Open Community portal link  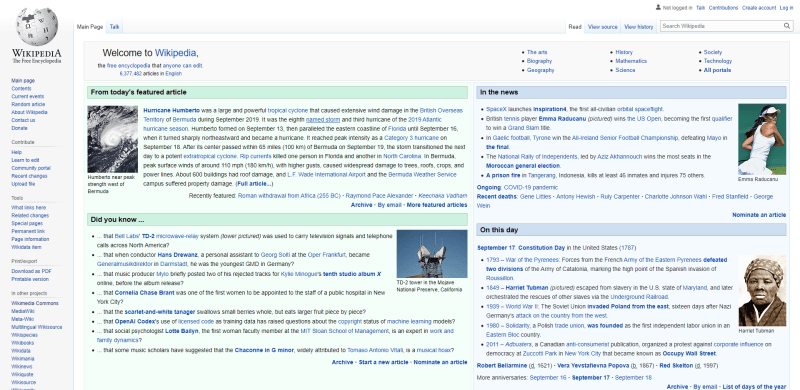[31, 168]
